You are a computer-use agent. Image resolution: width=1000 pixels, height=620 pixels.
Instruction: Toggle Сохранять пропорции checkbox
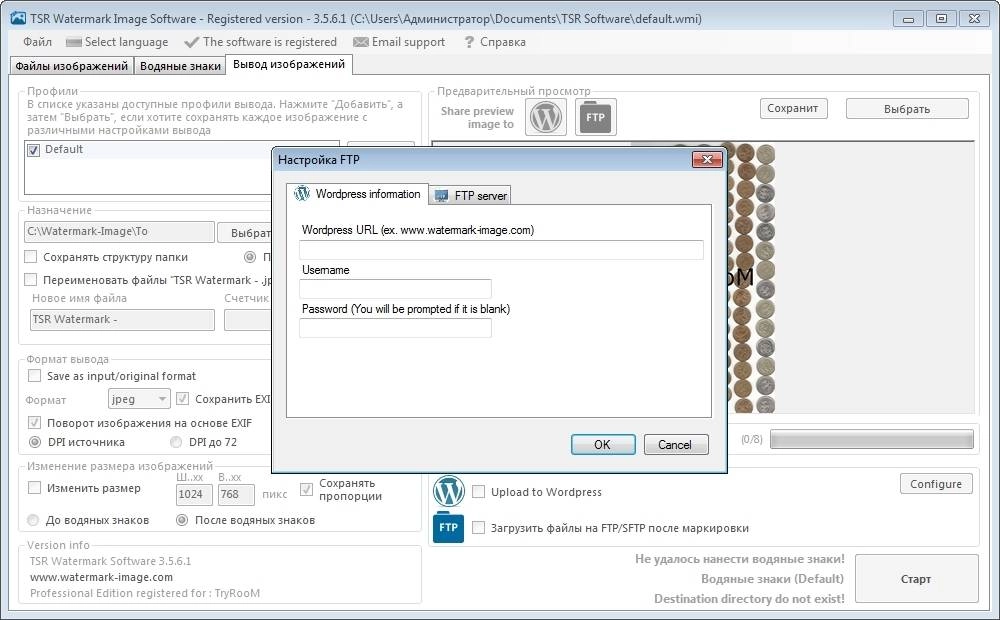pyautogui.click(x=306, y=489)
